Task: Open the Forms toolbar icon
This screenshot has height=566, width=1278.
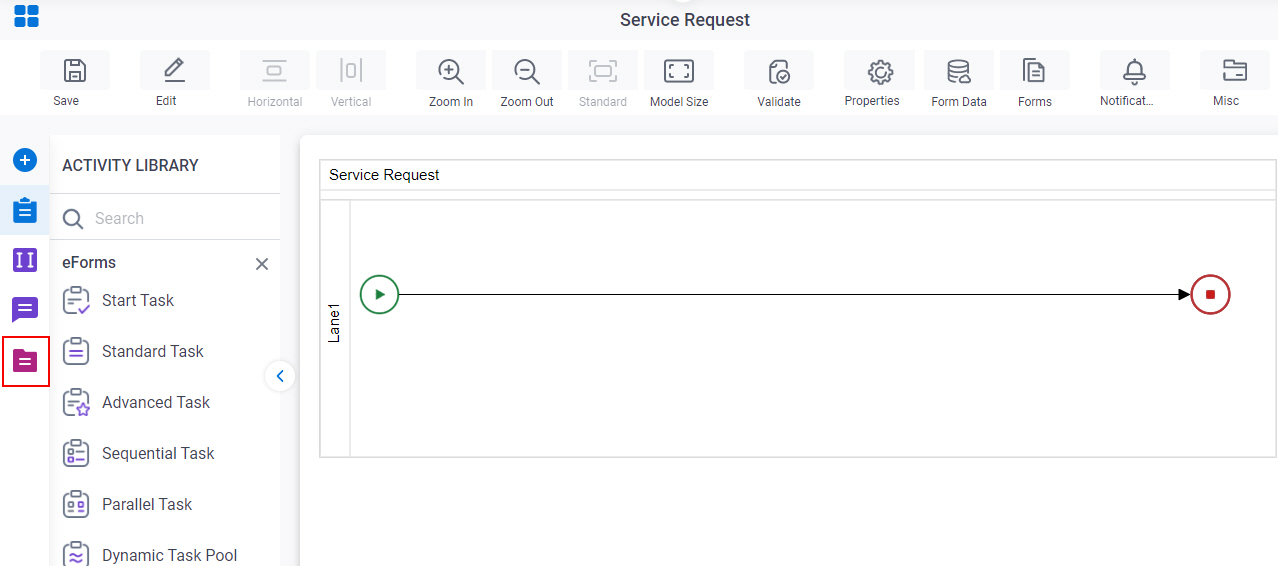Action: point(1035,70)
